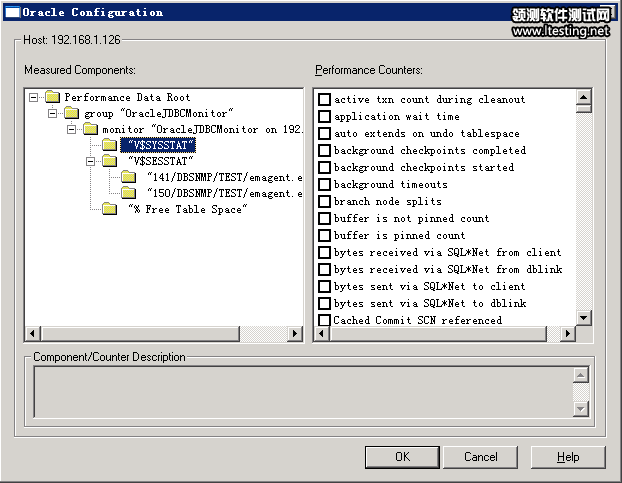
Task: Click components tree horizontal scroll thumb
Action: (x=140, y=334)
